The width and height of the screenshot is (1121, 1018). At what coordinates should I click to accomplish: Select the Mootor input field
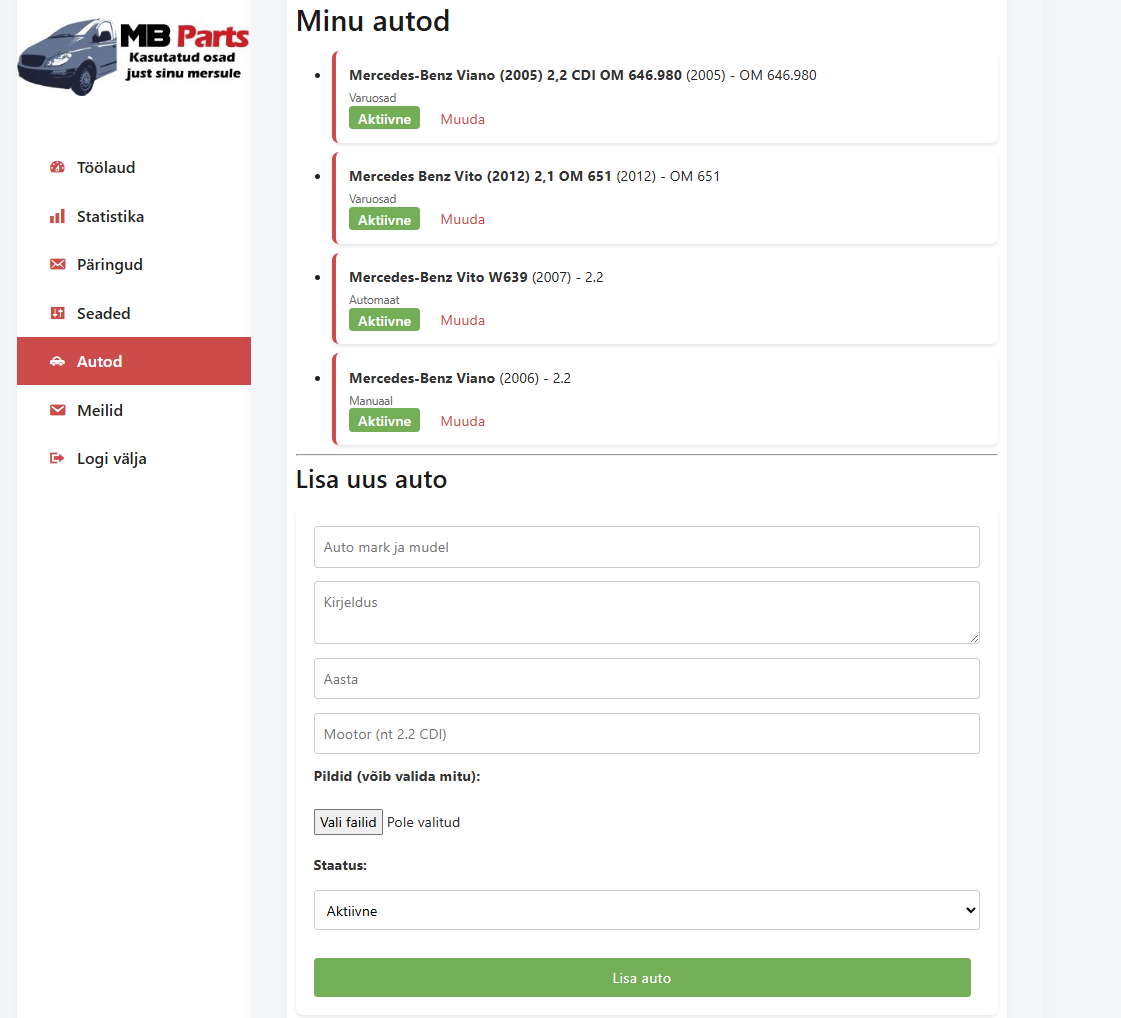[x=646, y=733]
